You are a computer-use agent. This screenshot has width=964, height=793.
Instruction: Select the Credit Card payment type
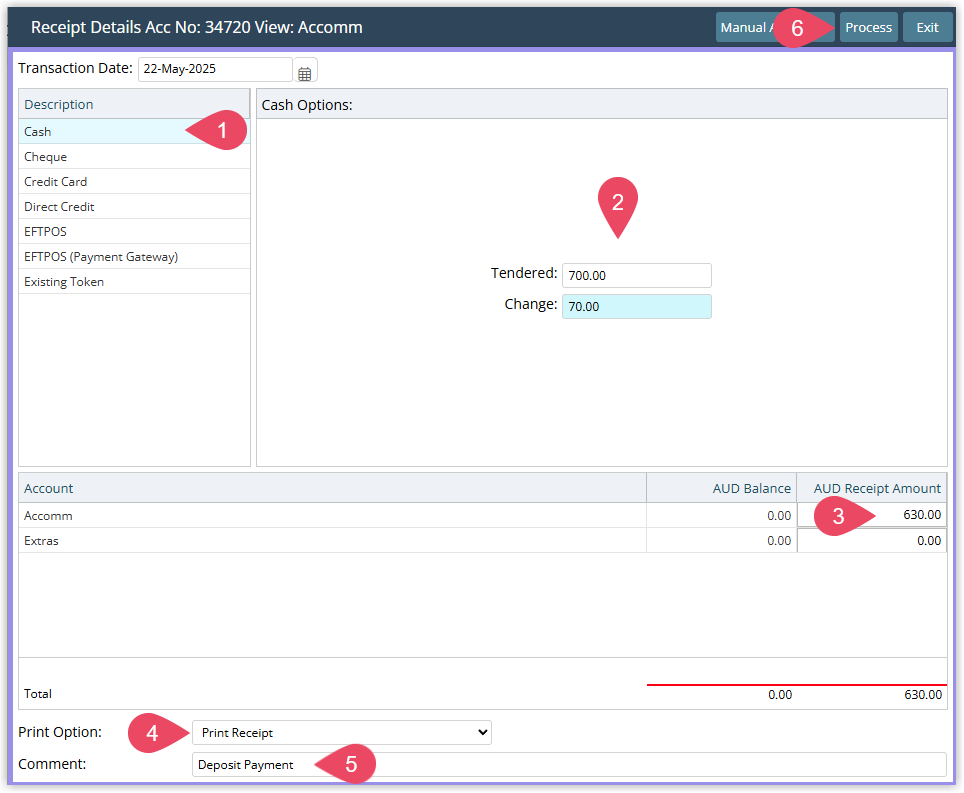[x=134, y=182]
